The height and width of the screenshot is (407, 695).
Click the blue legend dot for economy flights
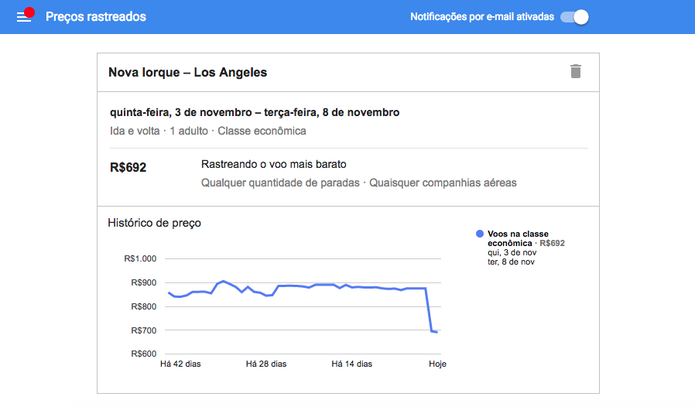pyautogui.click(x=479, y=234)
